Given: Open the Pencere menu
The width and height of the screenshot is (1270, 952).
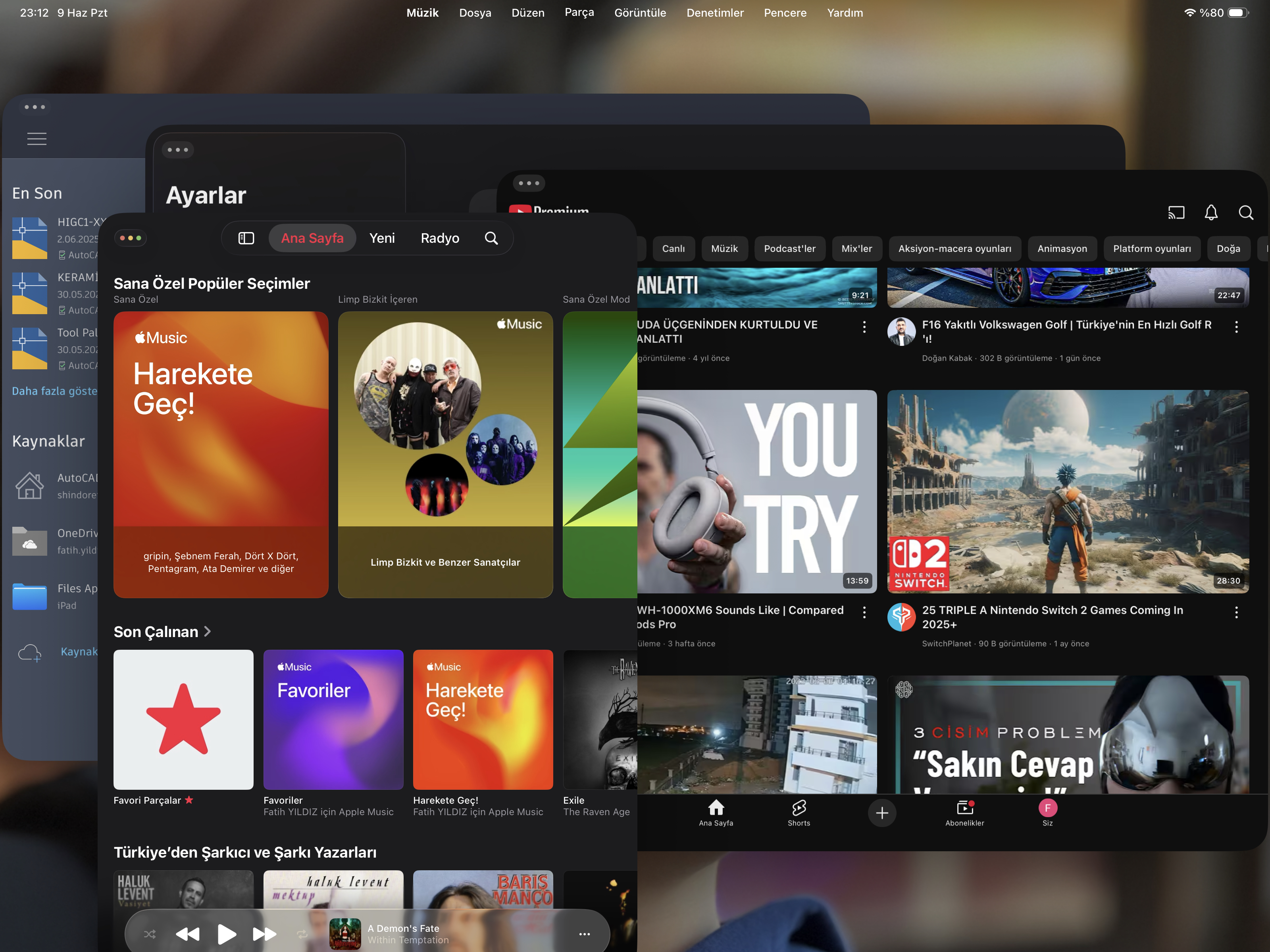Looking at the screenshot, I should click(x=785, y=13).
